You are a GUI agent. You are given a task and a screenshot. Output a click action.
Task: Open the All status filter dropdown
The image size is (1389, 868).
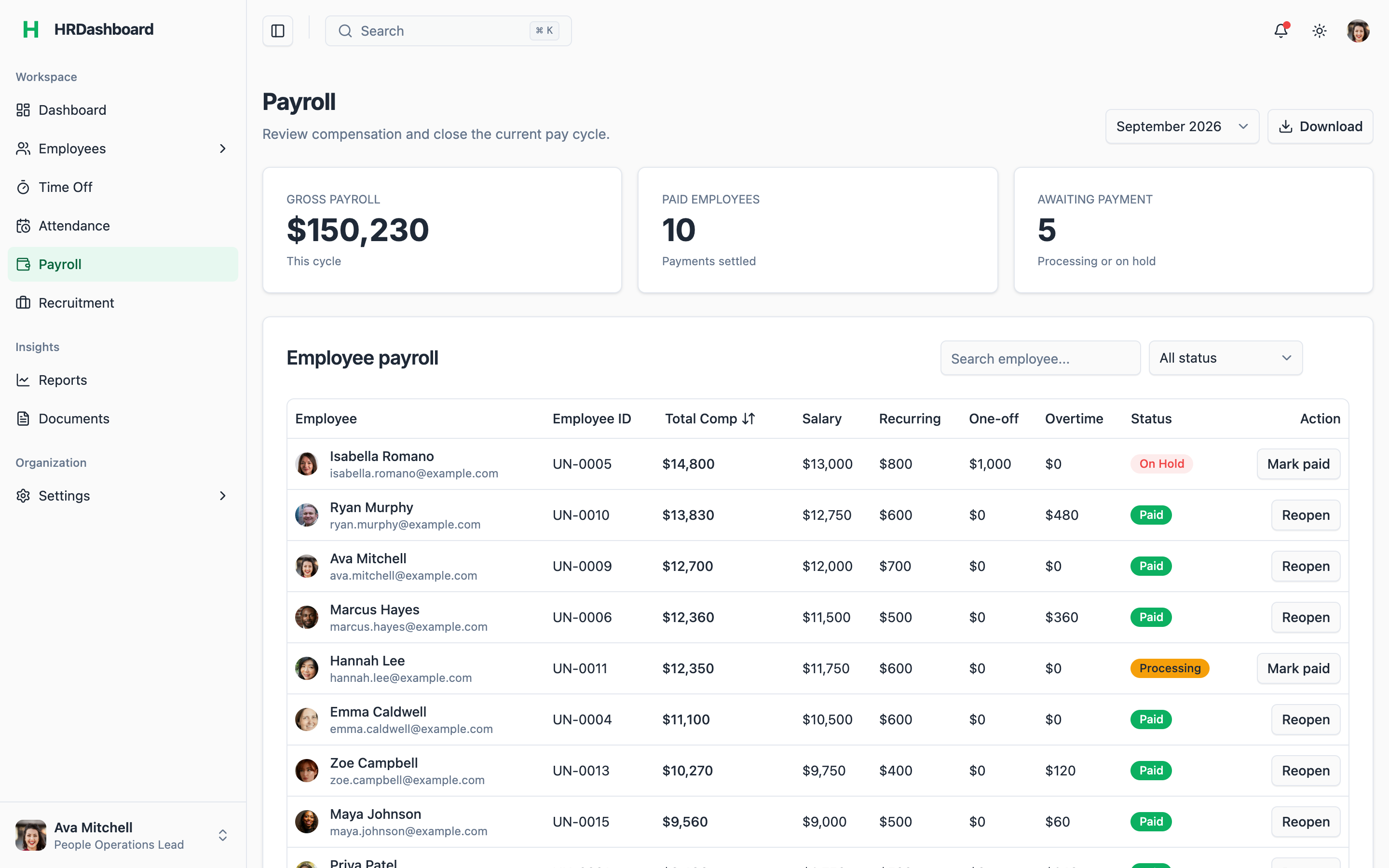point(1226,358)
